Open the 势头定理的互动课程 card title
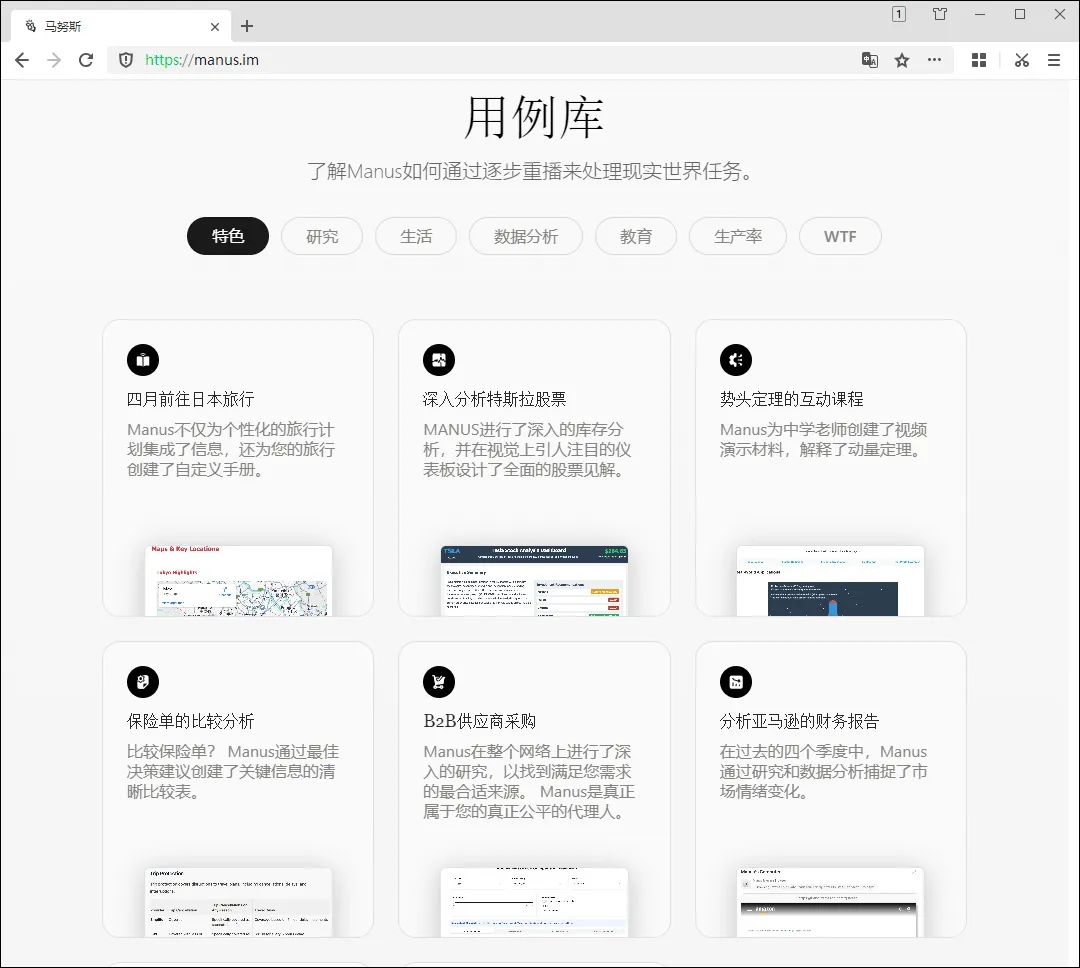 click(791, 399)
